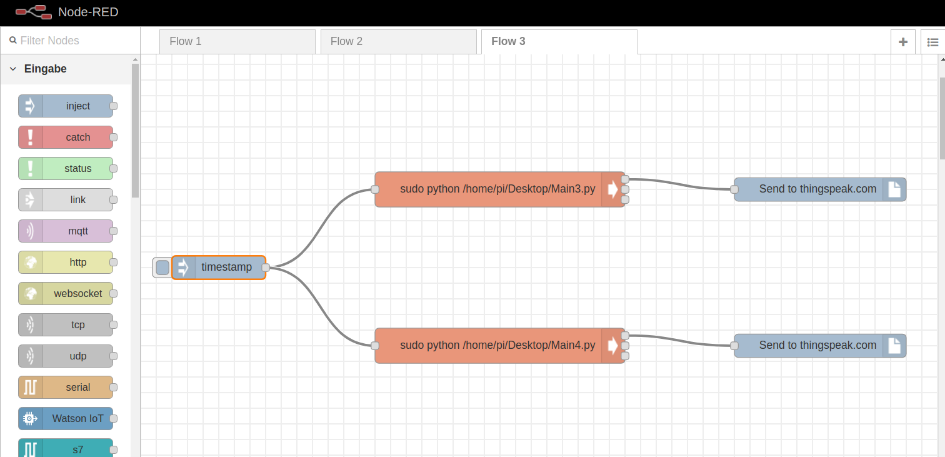
Task: Add a new flow with plus button
Action: (903, 42)
